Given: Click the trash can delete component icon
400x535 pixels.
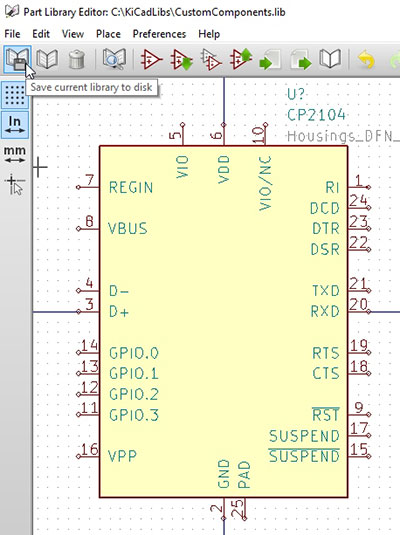Looking at the screenshot, I should [76, 59].
